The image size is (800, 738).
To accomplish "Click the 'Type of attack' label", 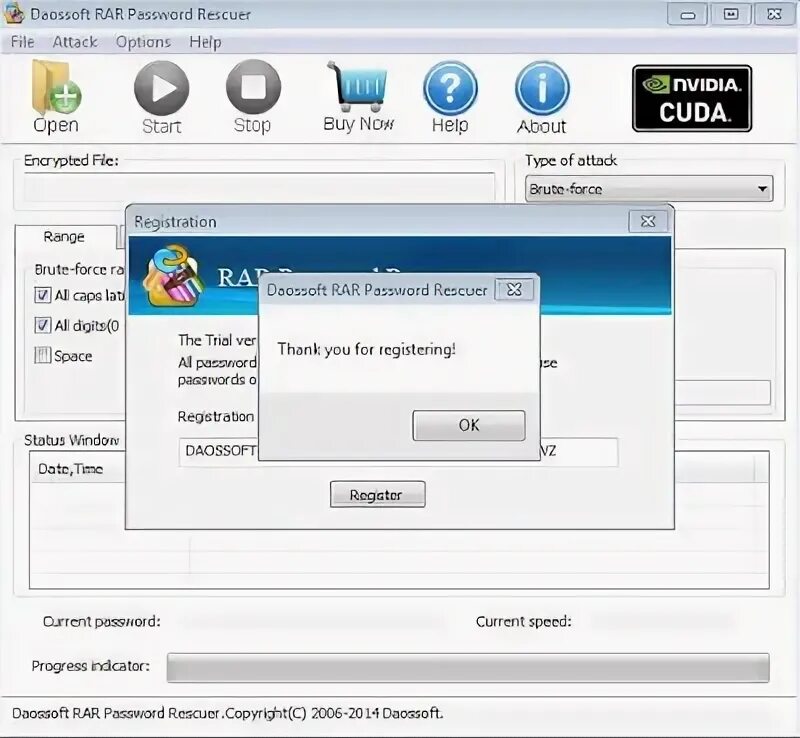I will click(x=571, y=161).
